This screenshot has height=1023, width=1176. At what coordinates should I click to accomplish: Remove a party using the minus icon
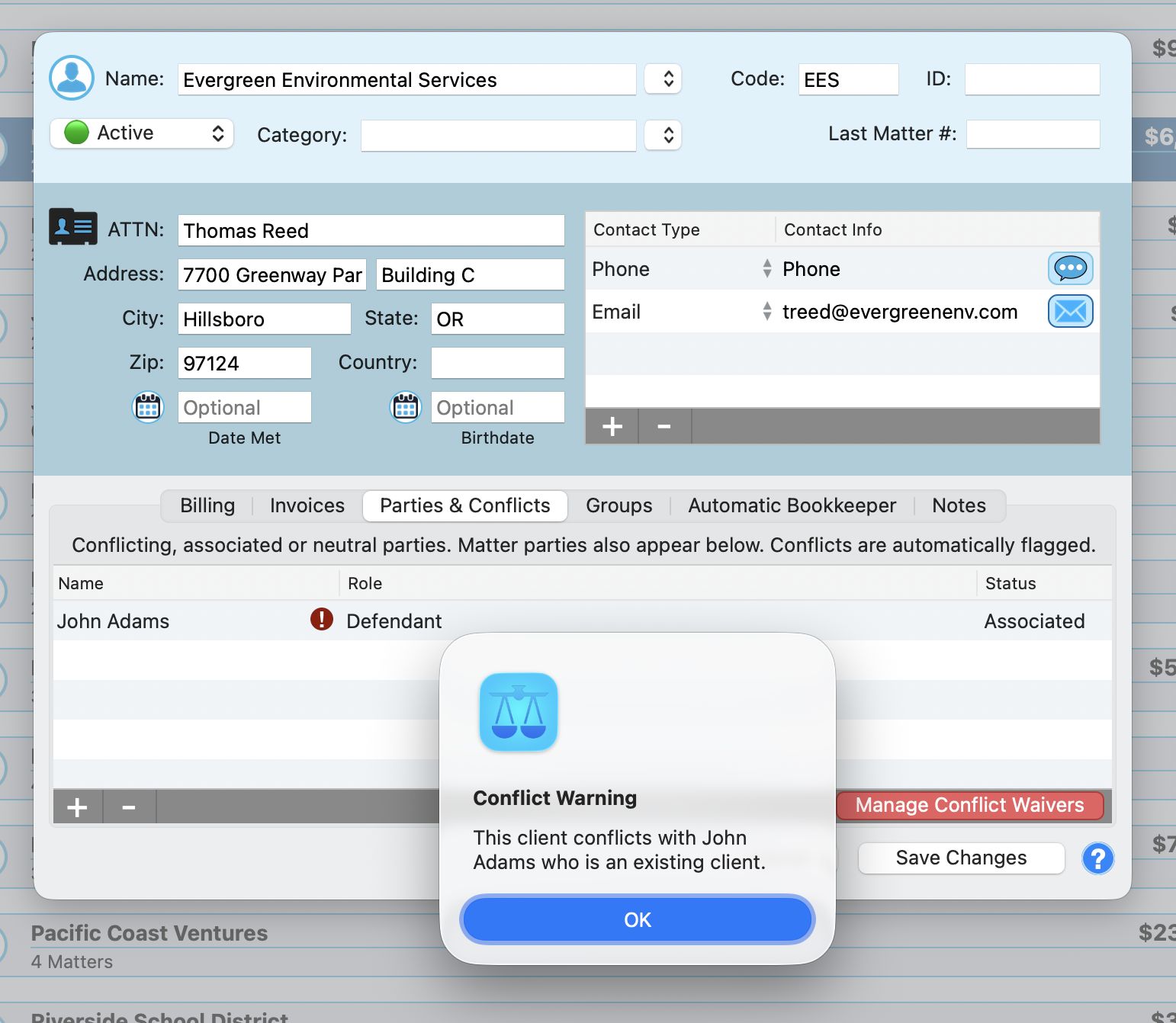coord(128,807)
